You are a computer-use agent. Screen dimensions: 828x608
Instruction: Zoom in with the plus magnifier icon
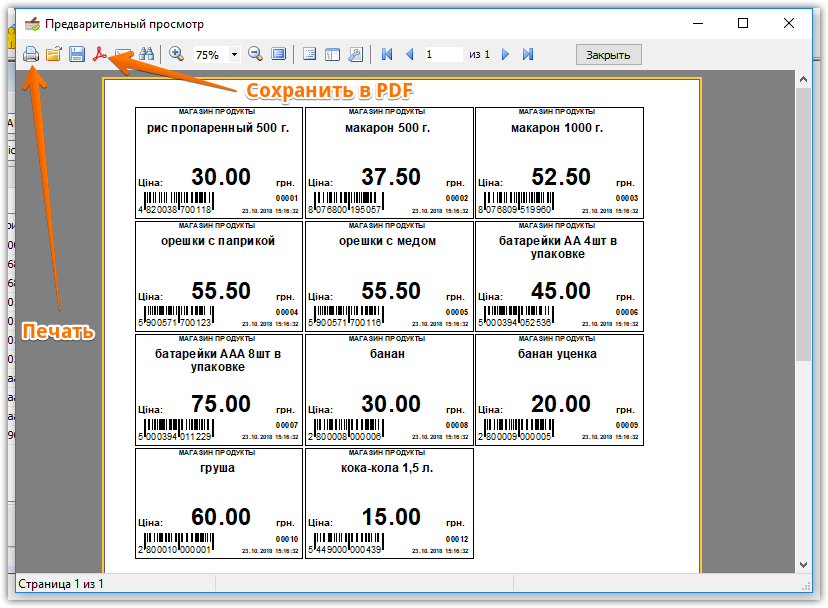tap(176, 54)
